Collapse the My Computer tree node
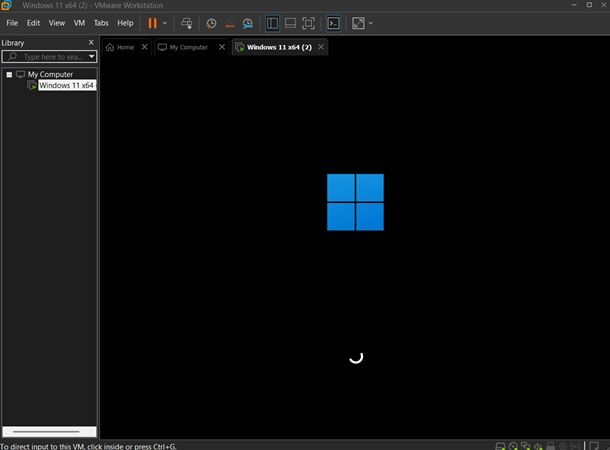The width and height of the screenshot is (610, 450). (x=9, y=74)
